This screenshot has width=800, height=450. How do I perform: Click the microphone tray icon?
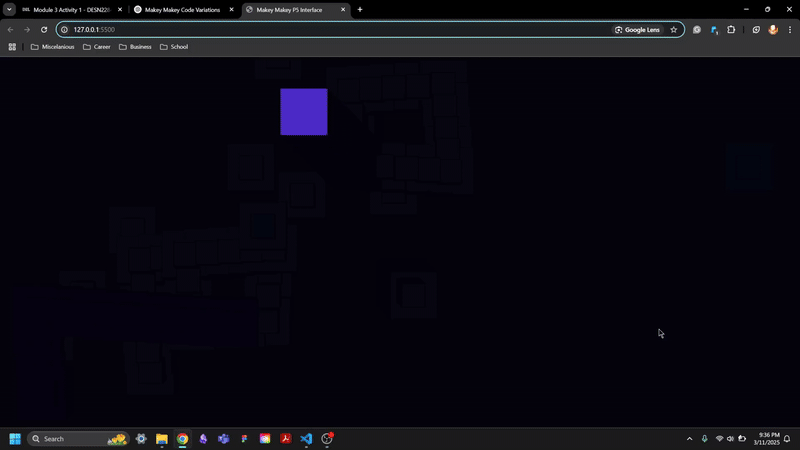click(x=705, y=439)
